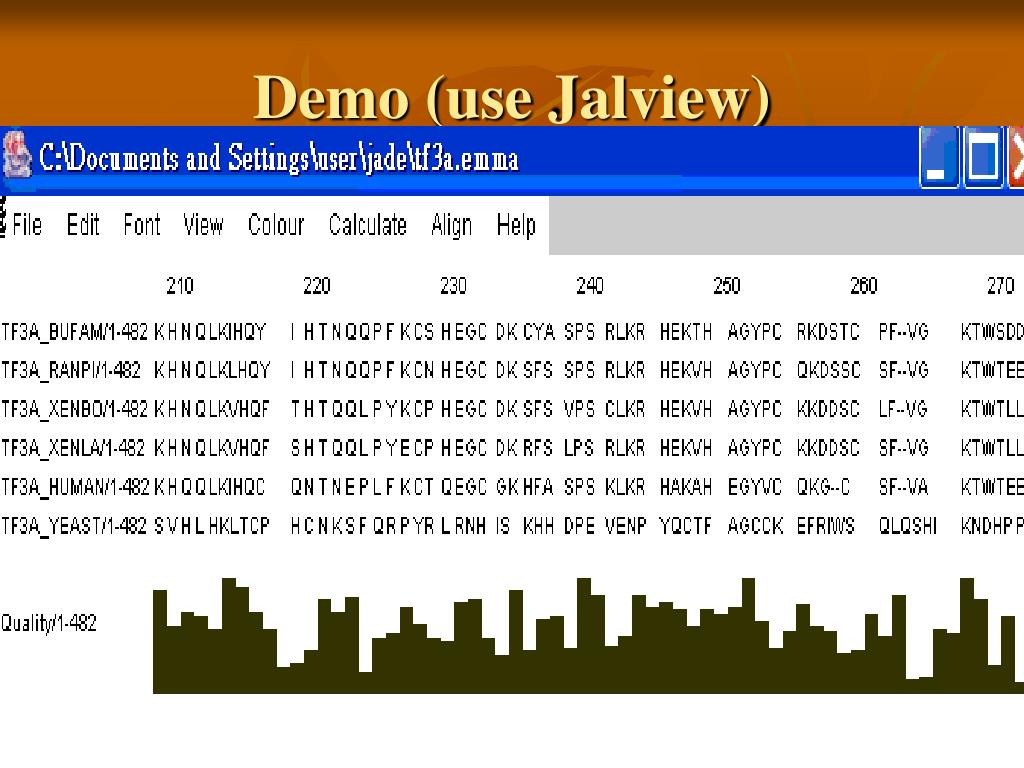Click residues SHTQQLPYECP in XENLA row
The image size is (1024, 768).
click(362, 448)
